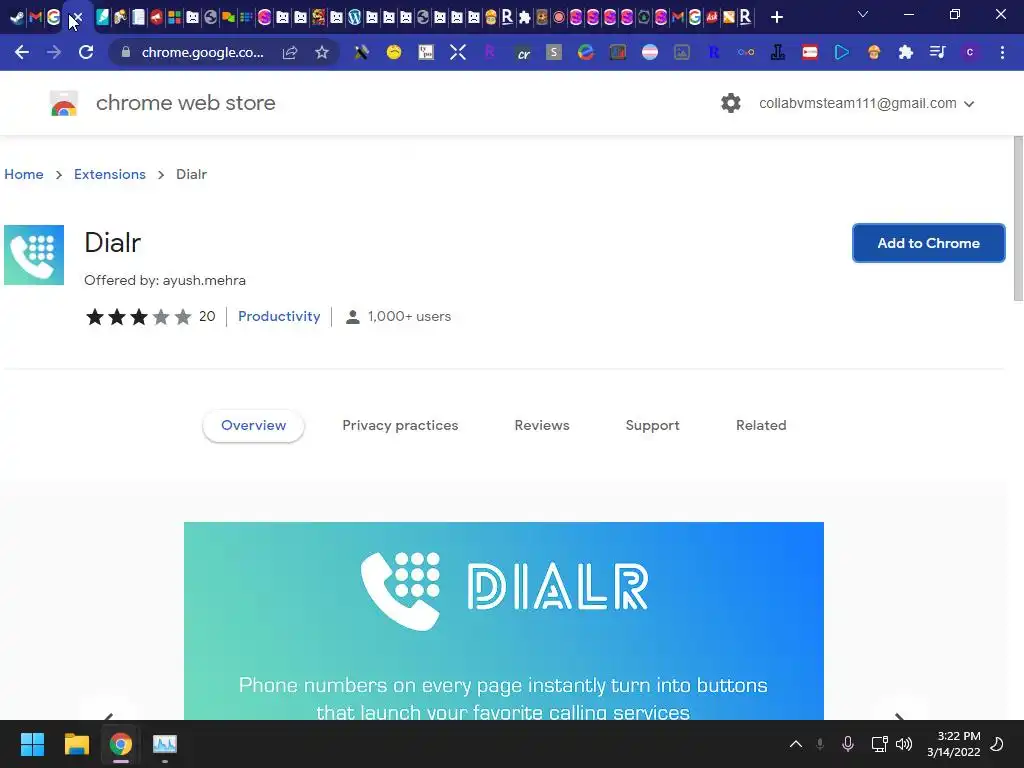Click the stamp-shaped extension icon

pyautogui.click(x=778, y=52)
